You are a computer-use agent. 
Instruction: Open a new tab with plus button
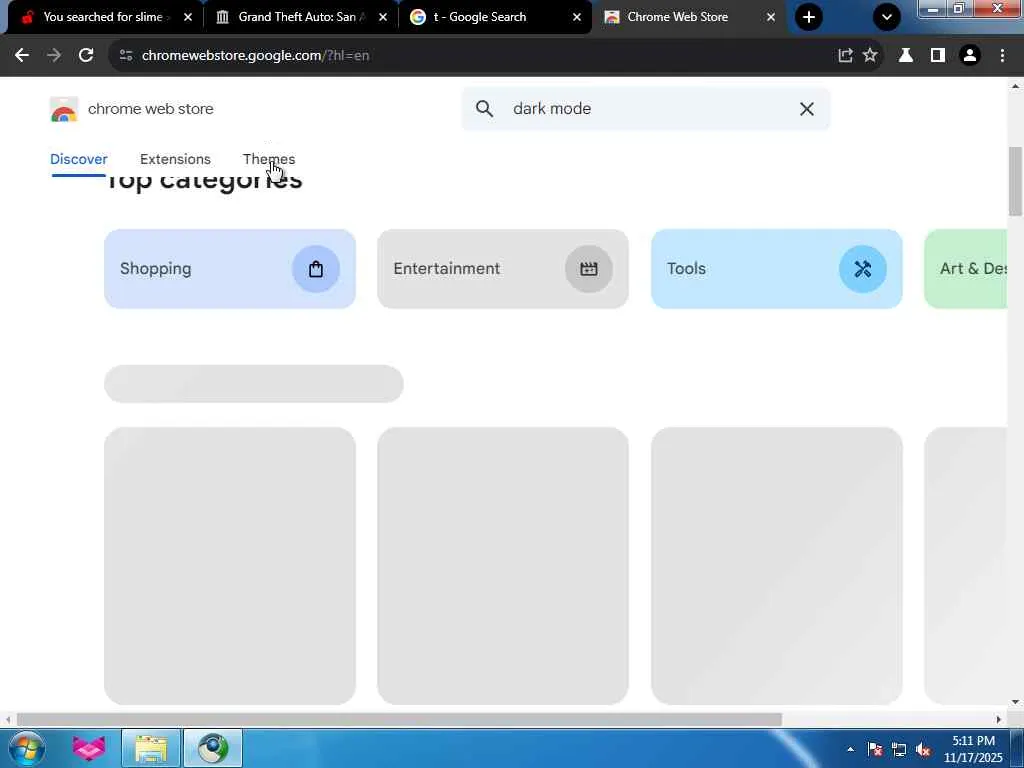809,17
